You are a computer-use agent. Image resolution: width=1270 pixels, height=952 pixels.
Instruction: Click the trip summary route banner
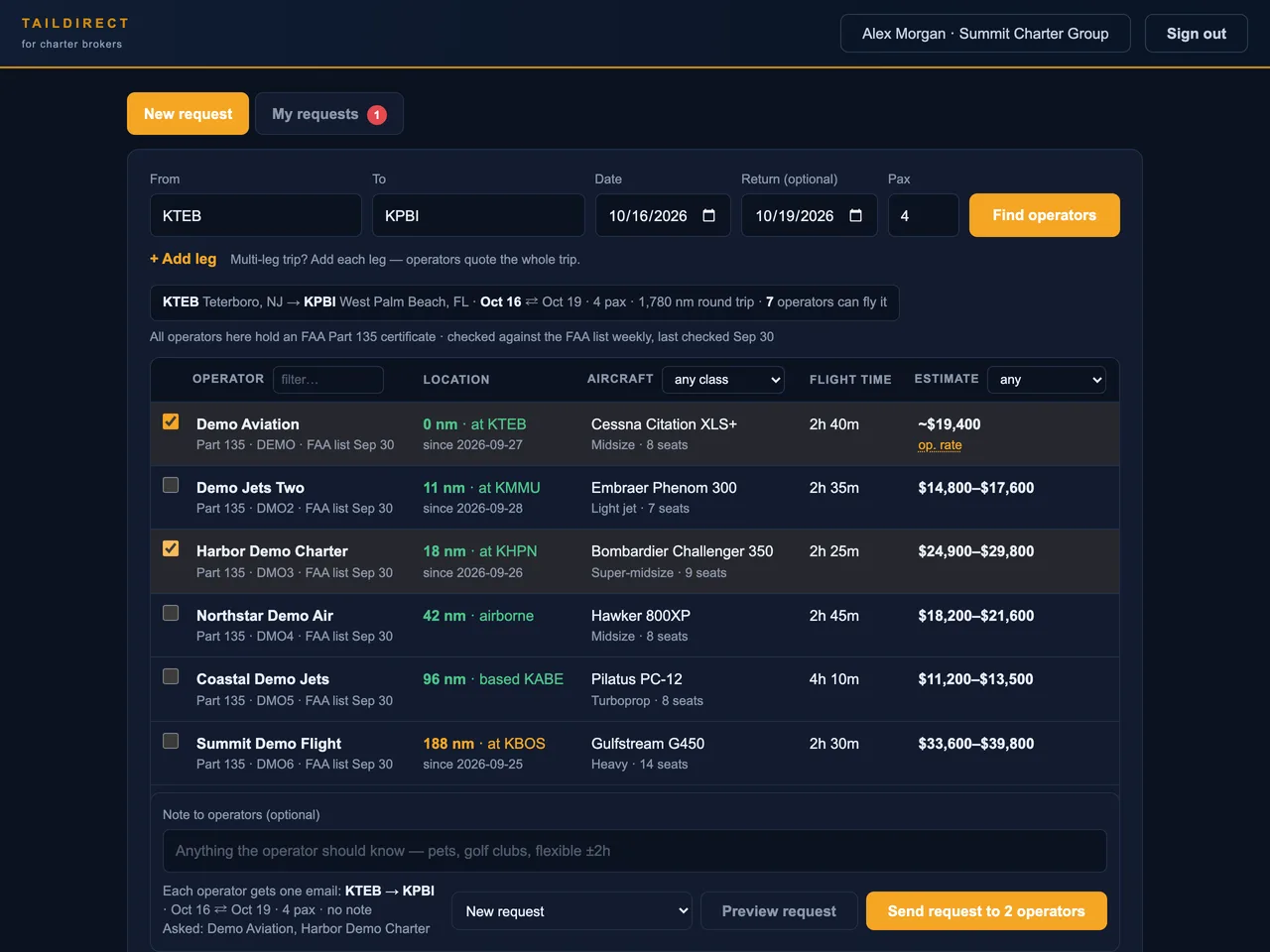525,302
